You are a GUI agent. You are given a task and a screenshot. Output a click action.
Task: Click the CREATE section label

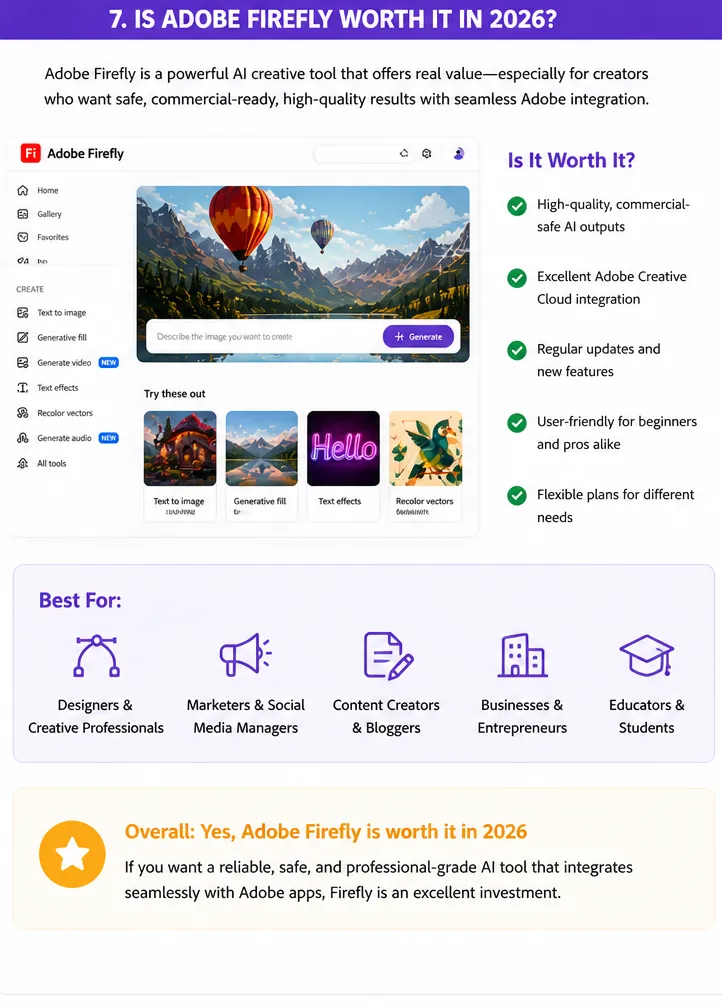pos(30,289)
